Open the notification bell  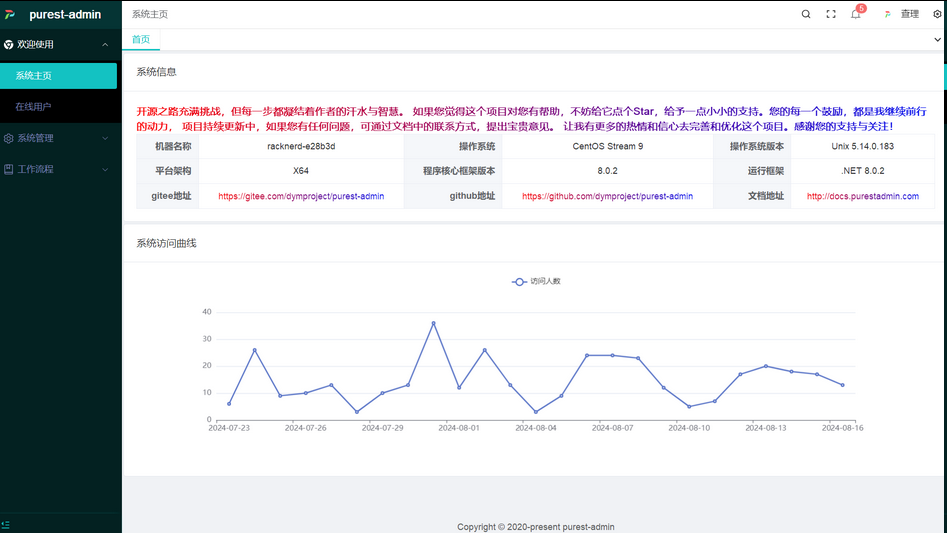[855, 14]
